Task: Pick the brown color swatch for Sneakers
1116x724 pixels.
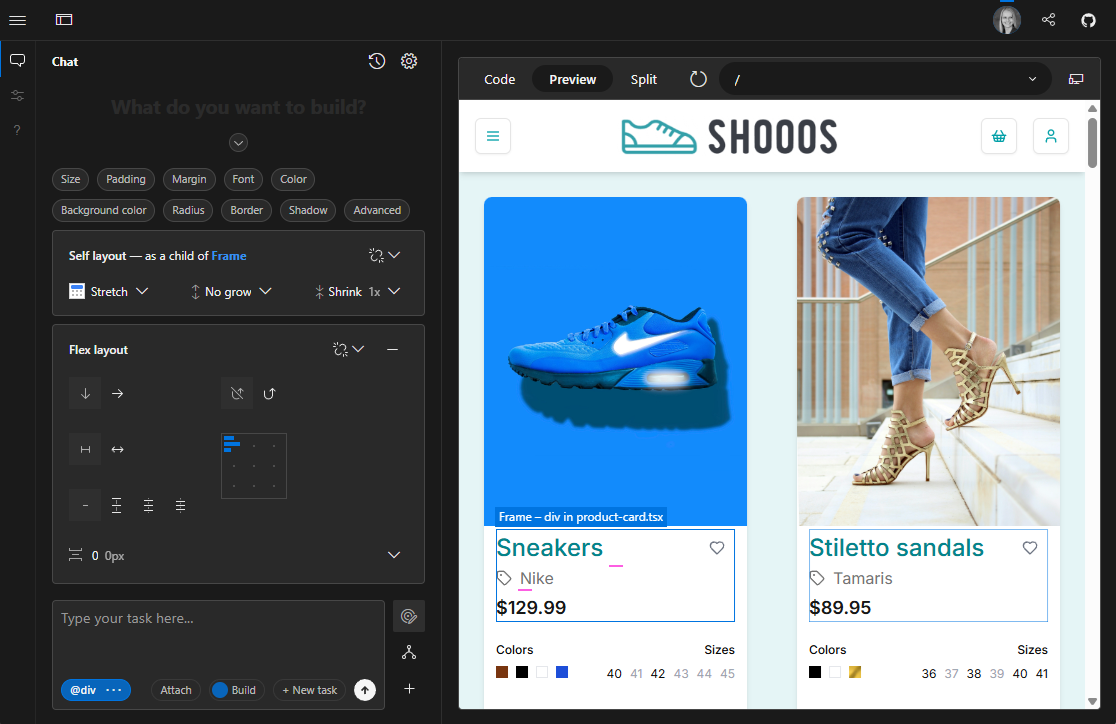Action: point(502,672)
